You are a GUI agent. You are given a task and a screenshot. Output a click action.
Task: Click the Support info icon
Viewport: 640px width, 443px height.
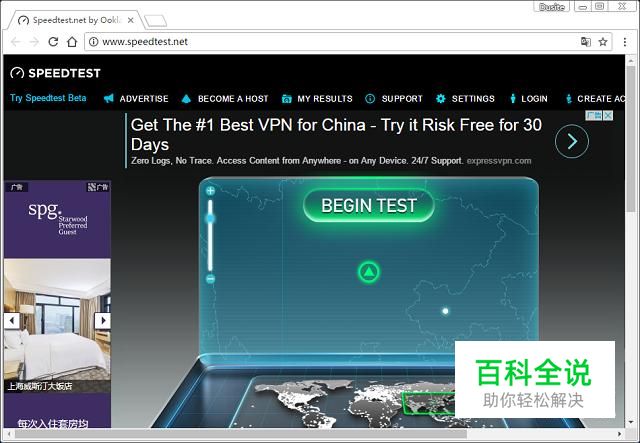point(370,98)
